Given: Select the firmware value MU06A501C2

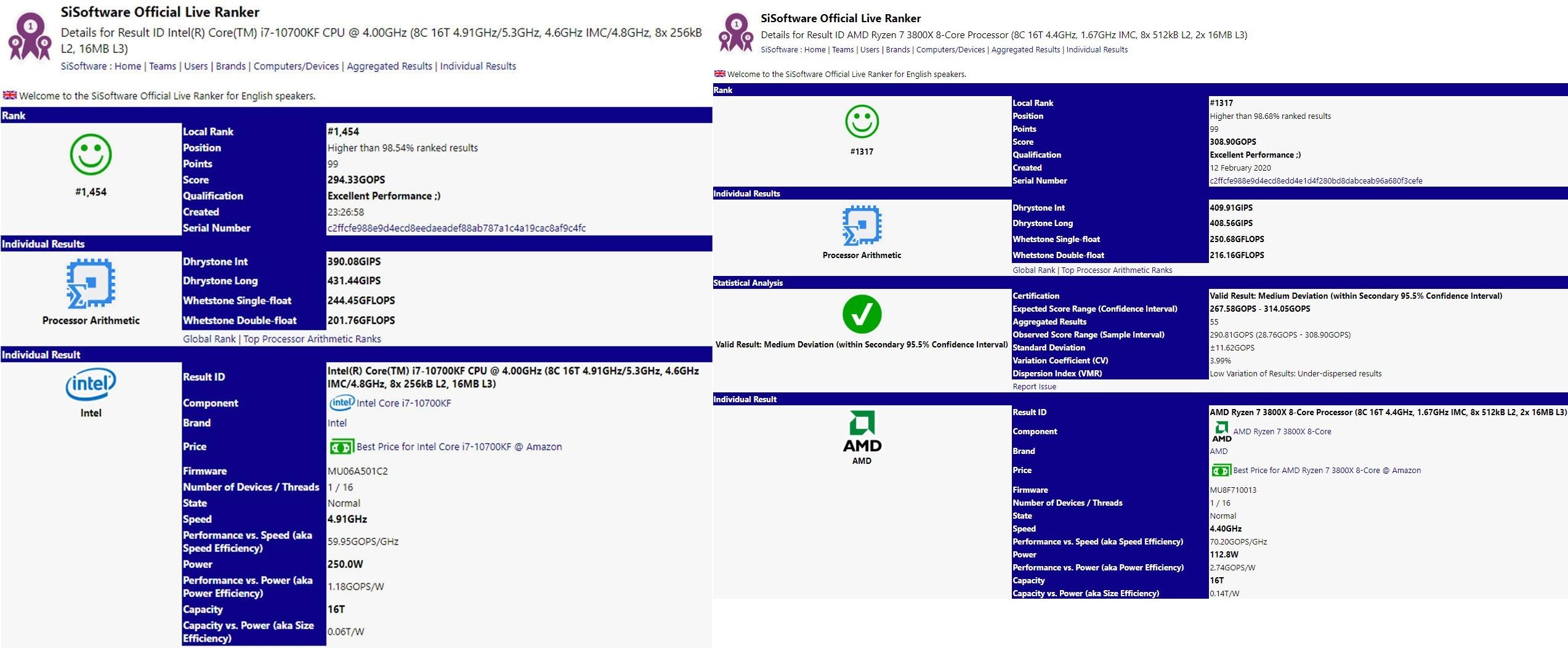Looking at the screenshot, I should [x=357, y=471].
